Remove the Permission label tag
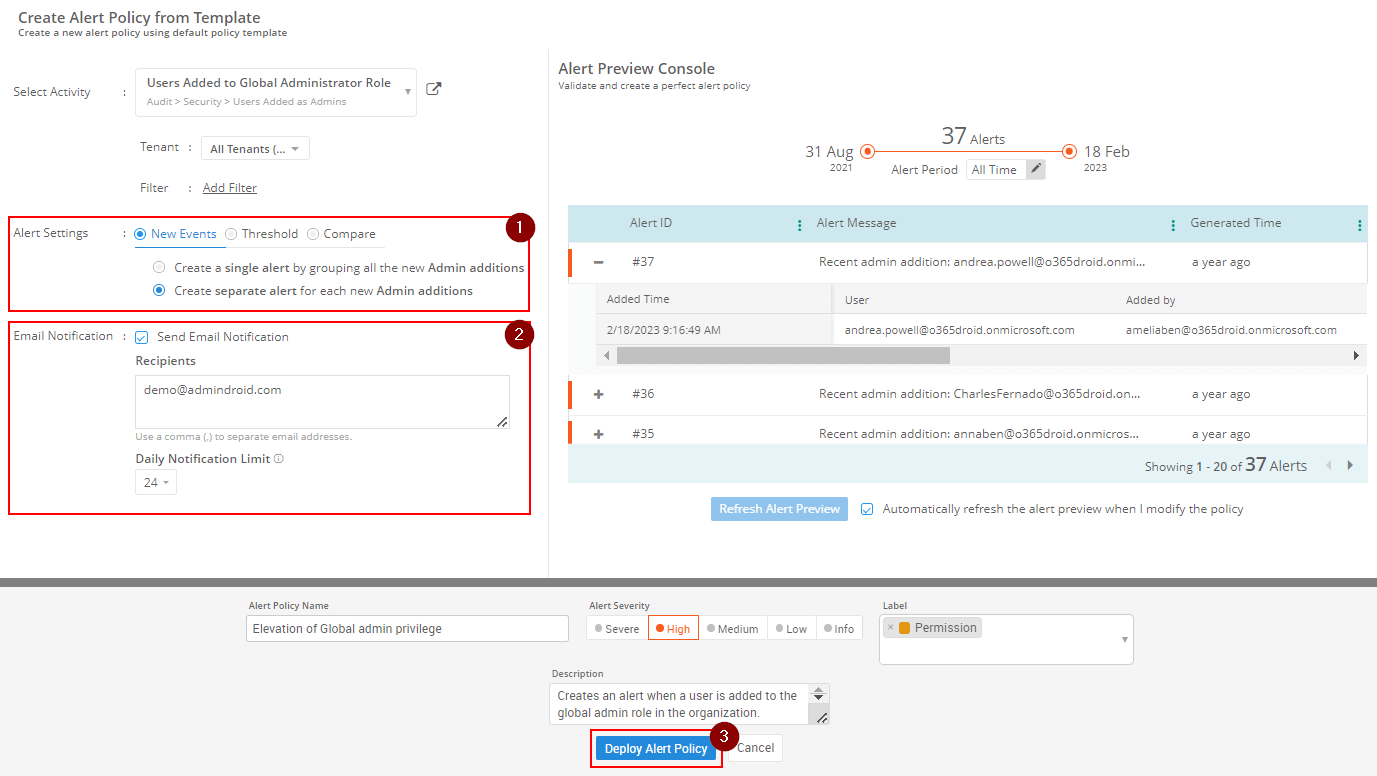The image size is (1377, 776). (891, 628)
